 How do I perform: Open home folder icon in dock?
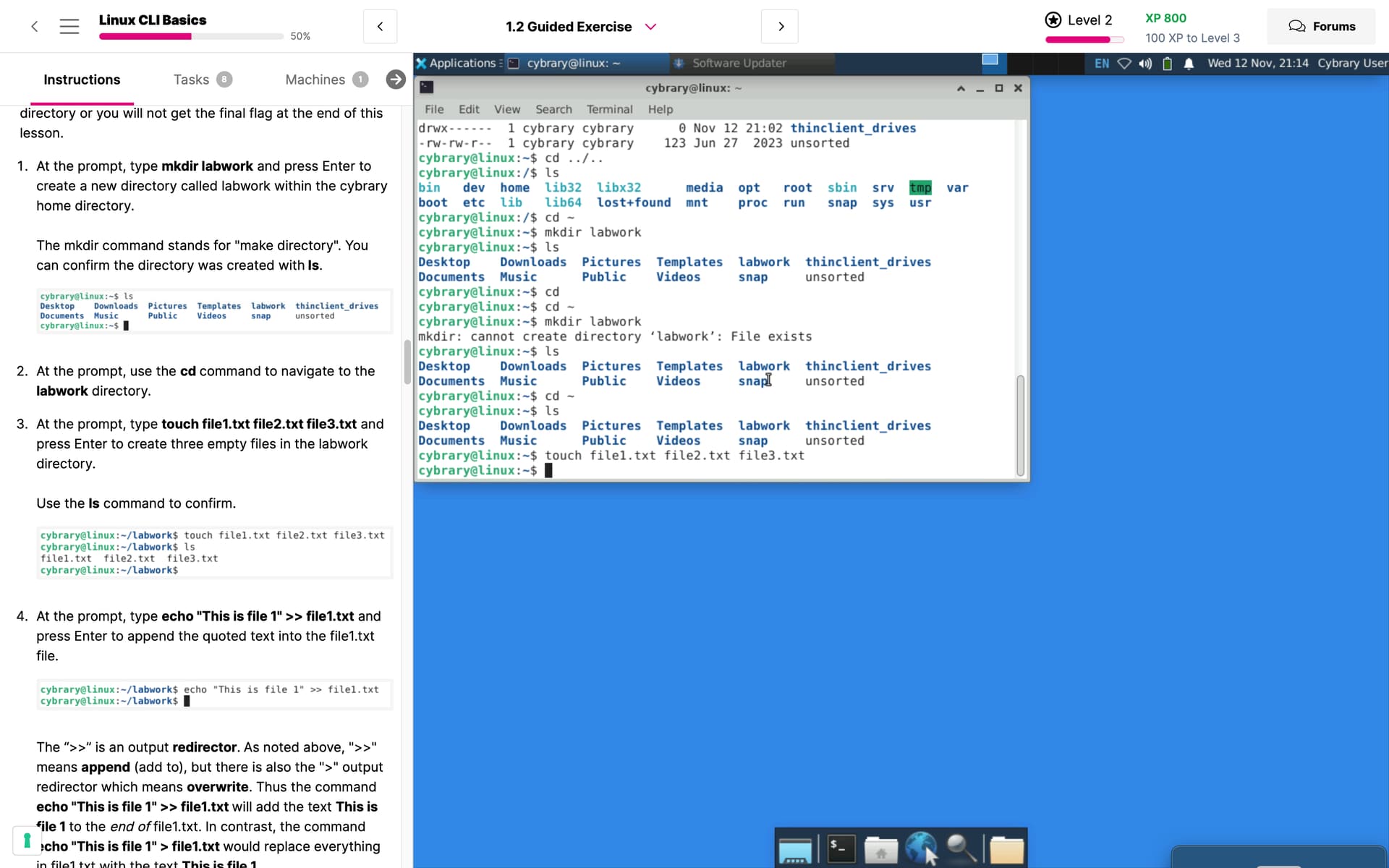point(880,849)
